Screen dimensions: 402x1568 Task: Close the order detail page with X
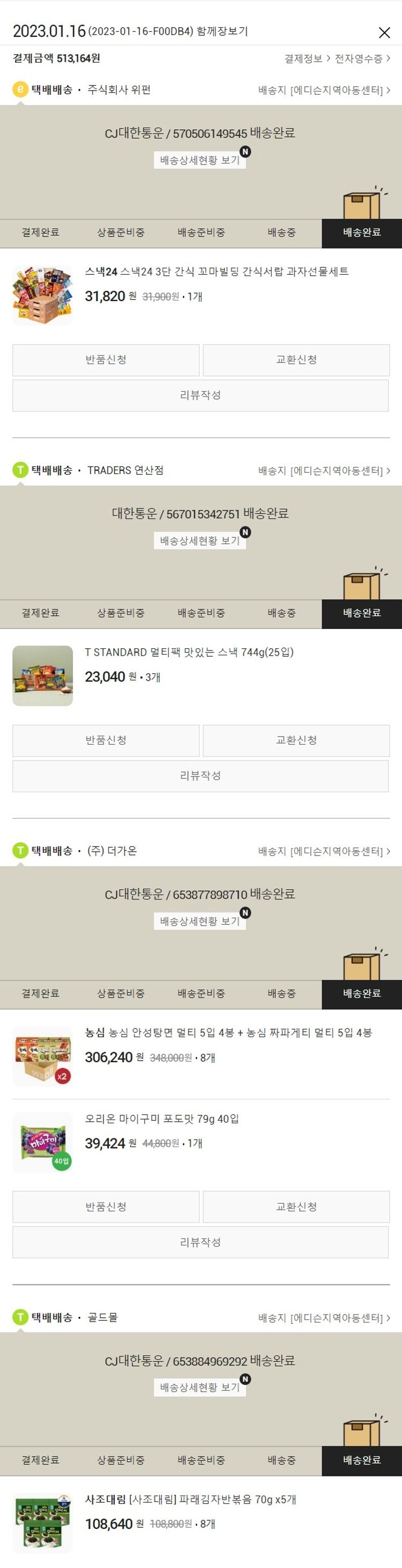point(384,32)
